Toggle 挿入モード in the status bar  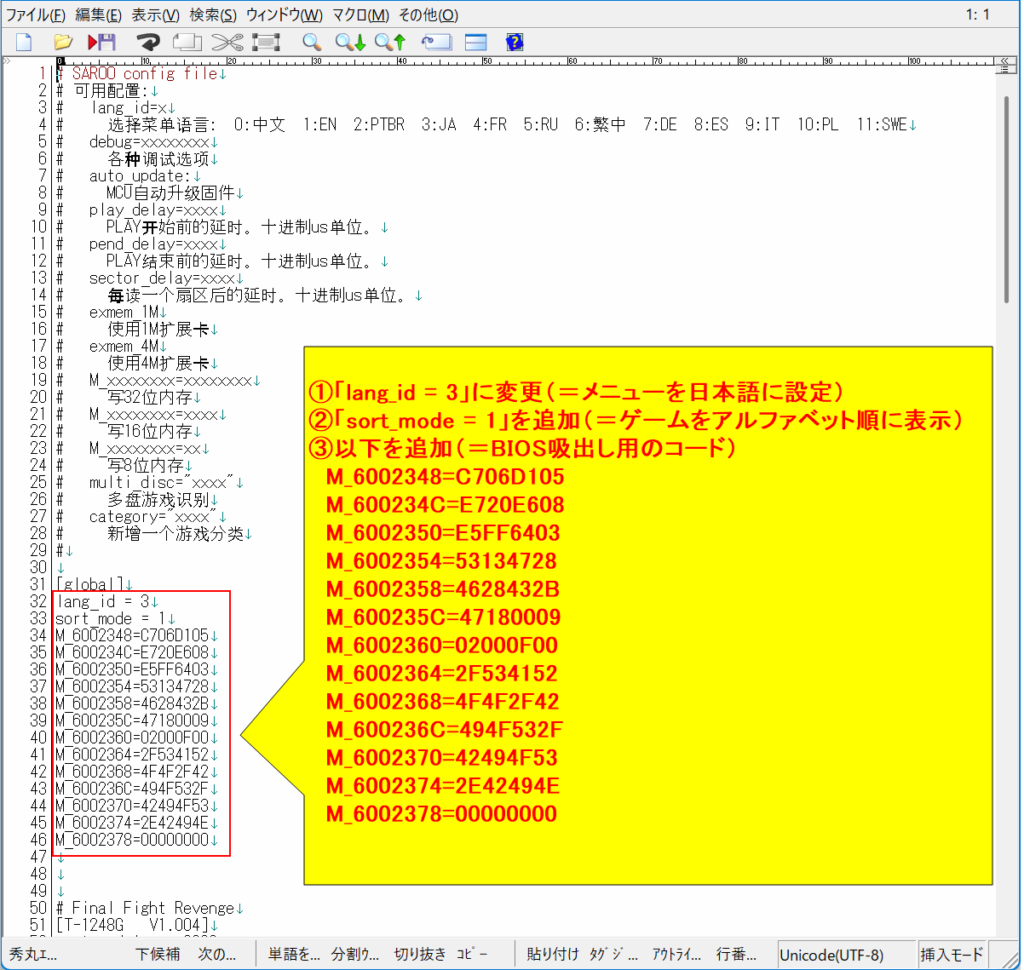pyautogui.click(x=950, y=954)
